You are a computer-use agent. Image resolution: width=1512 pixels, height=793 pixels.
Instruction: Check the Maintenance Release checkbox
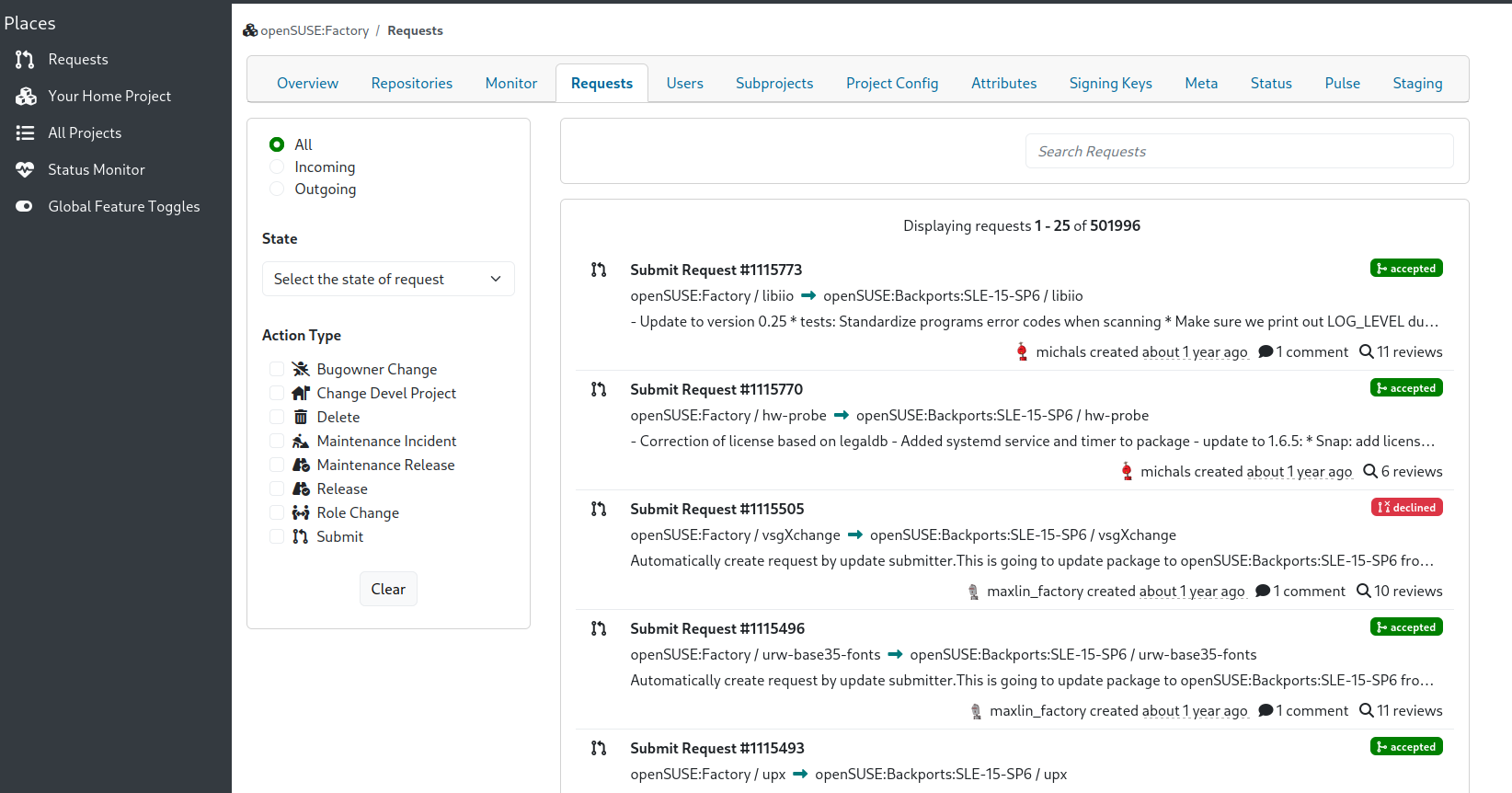277,465
